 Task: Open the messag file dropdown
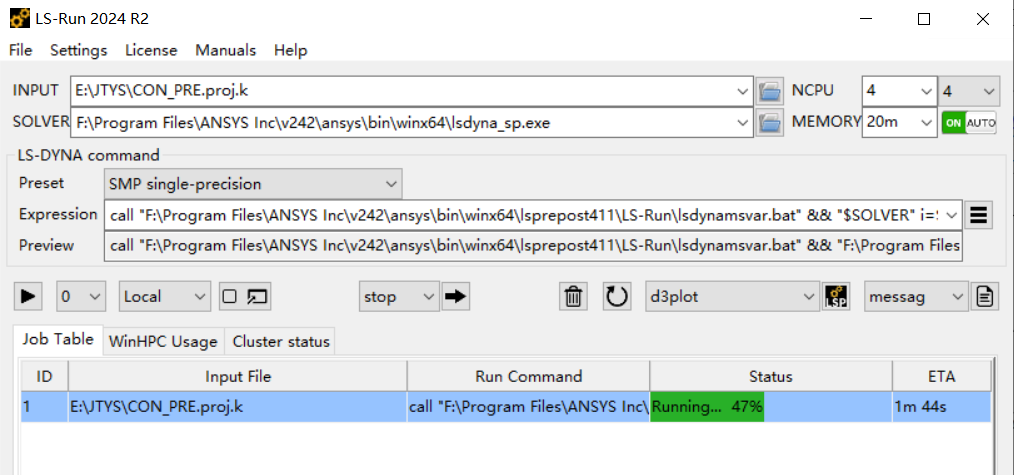(916, 297)
